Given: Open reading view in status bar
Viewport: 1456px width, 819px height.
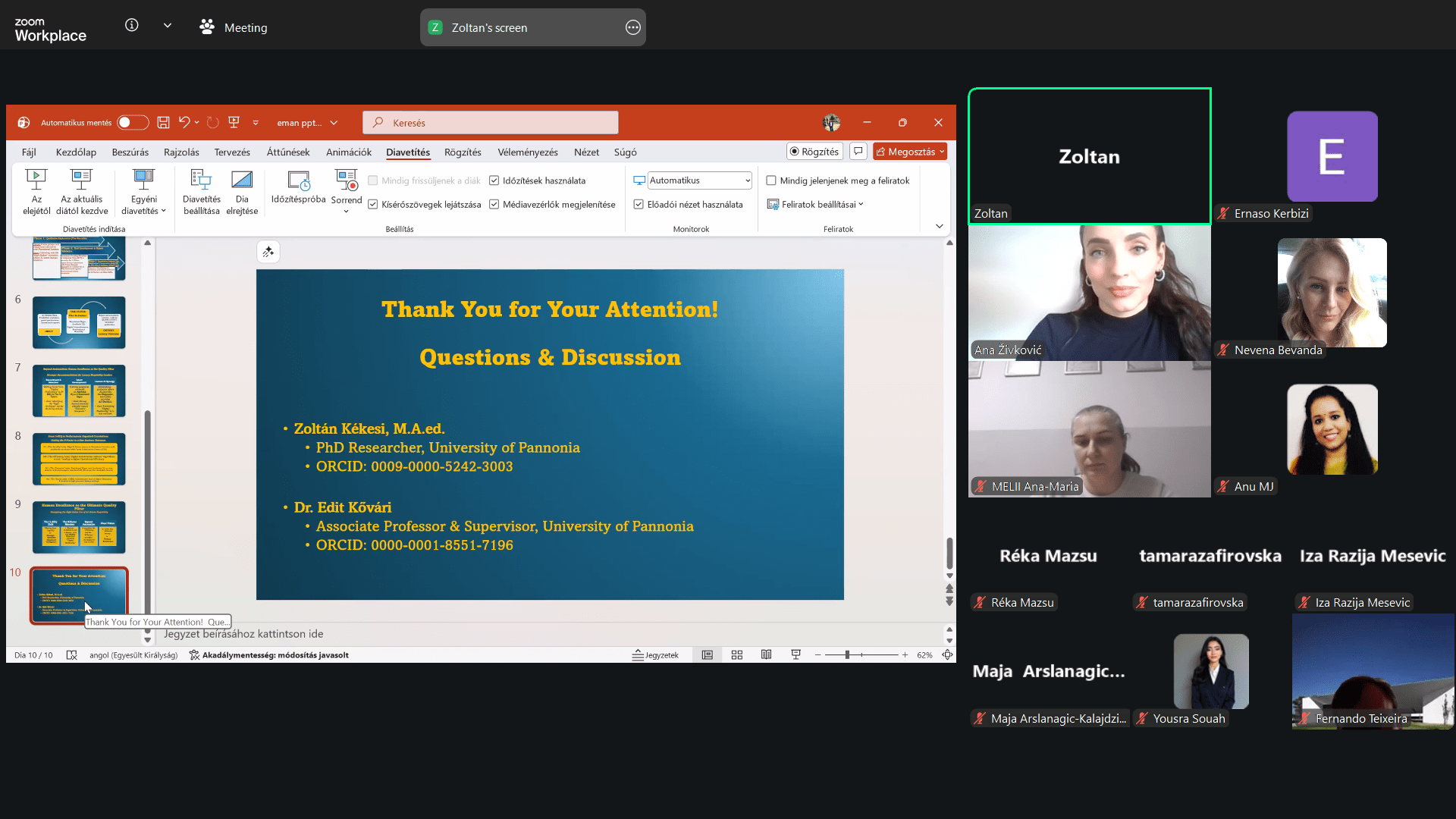Looking at the screenshot, I should (x=766, y=655).
